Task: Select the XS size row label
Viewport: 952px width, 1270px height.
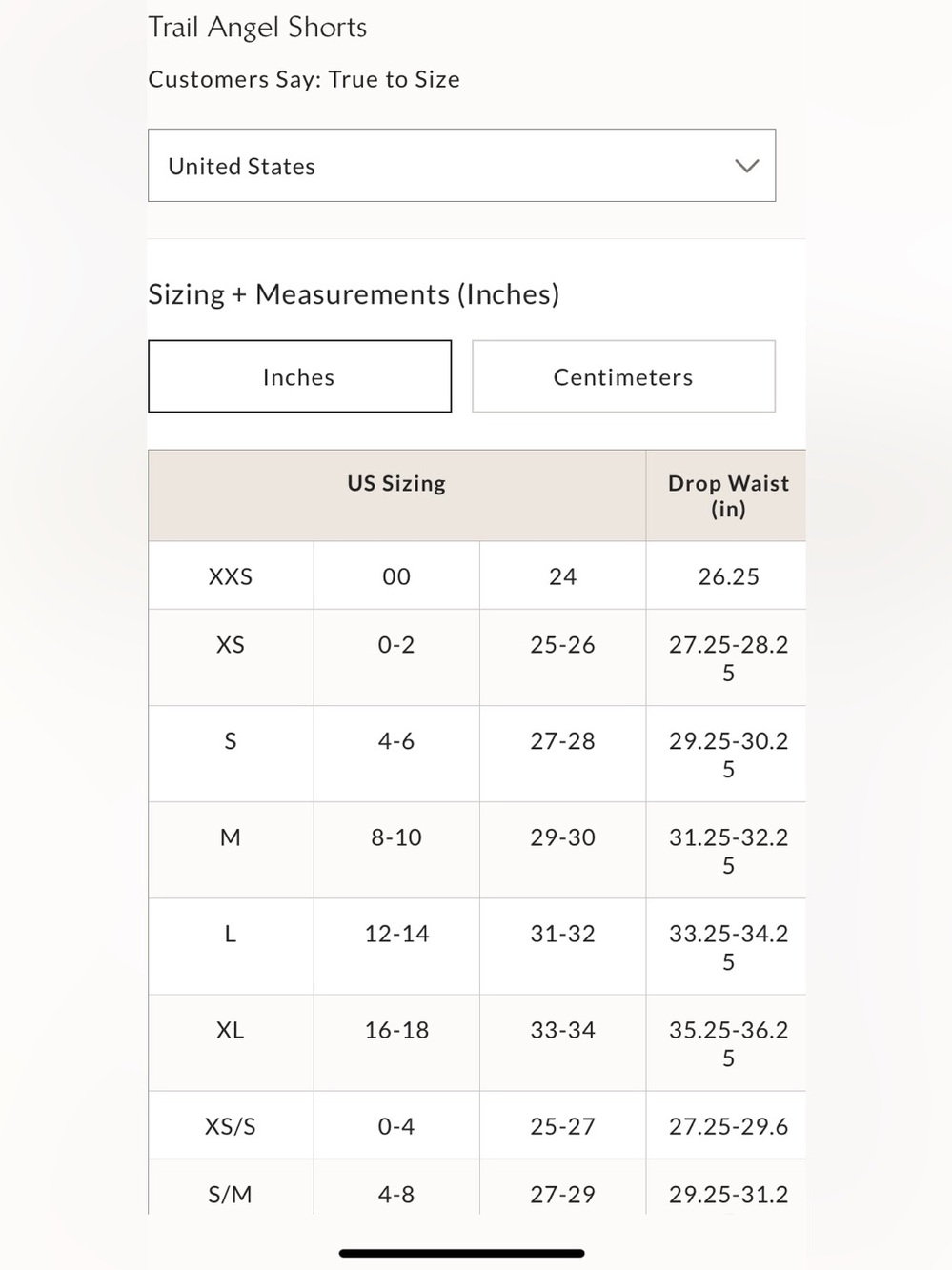Action: tap(231, 645)
